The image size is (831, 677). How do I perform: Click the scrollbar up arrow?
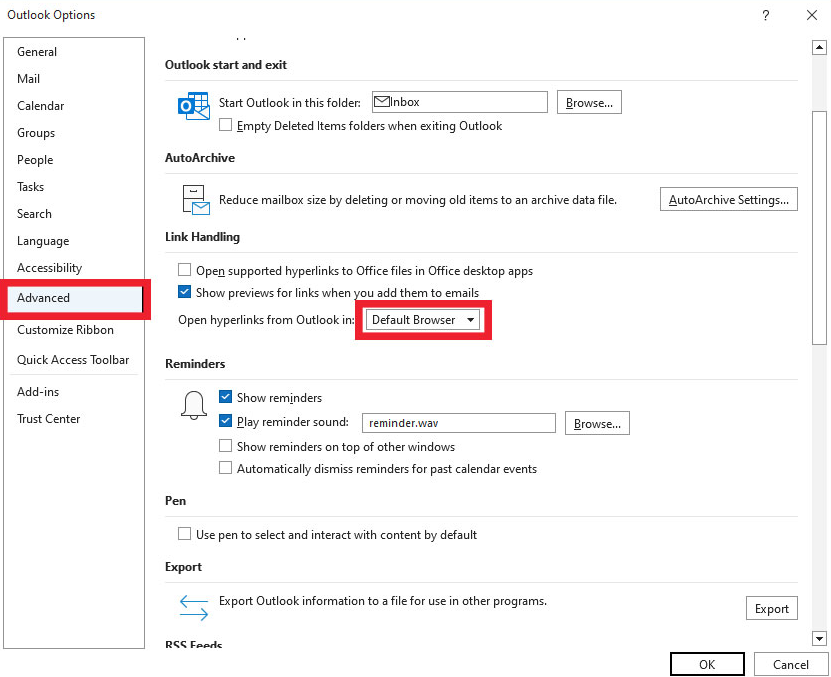(x=819, y=48)
